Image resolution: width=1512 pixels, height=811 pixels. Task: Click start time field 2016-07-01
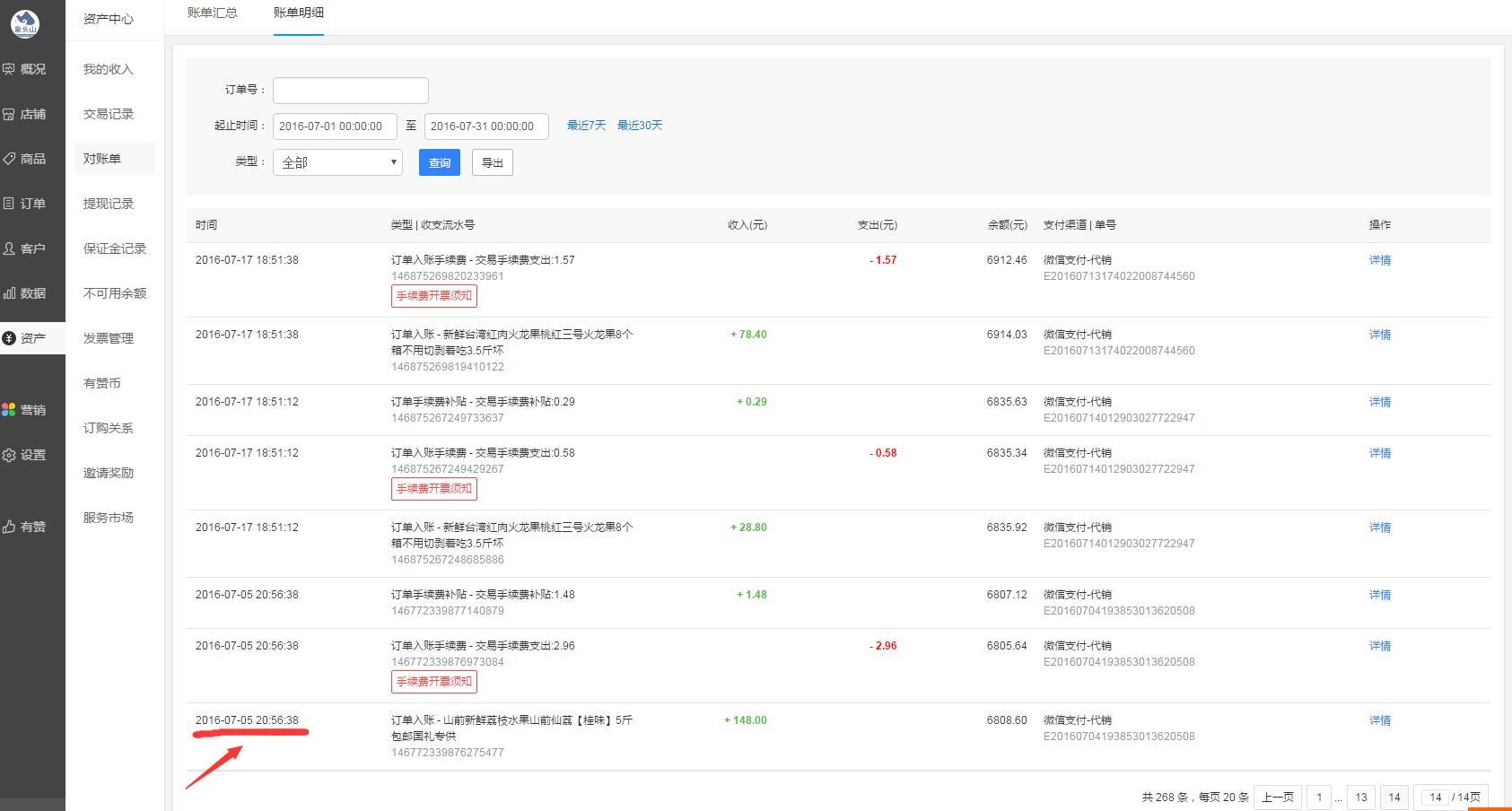(x=335, y=126)
